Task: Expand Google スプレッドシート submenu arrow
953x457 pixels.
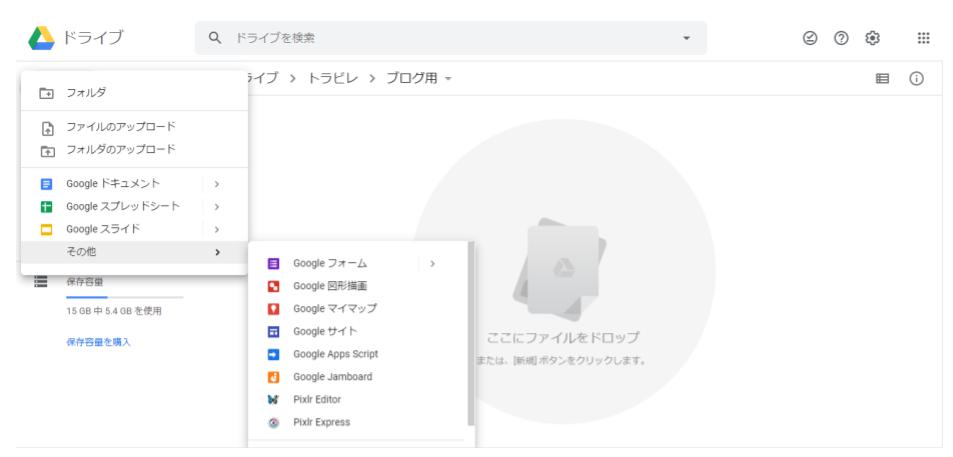Action: click(216, 207)
